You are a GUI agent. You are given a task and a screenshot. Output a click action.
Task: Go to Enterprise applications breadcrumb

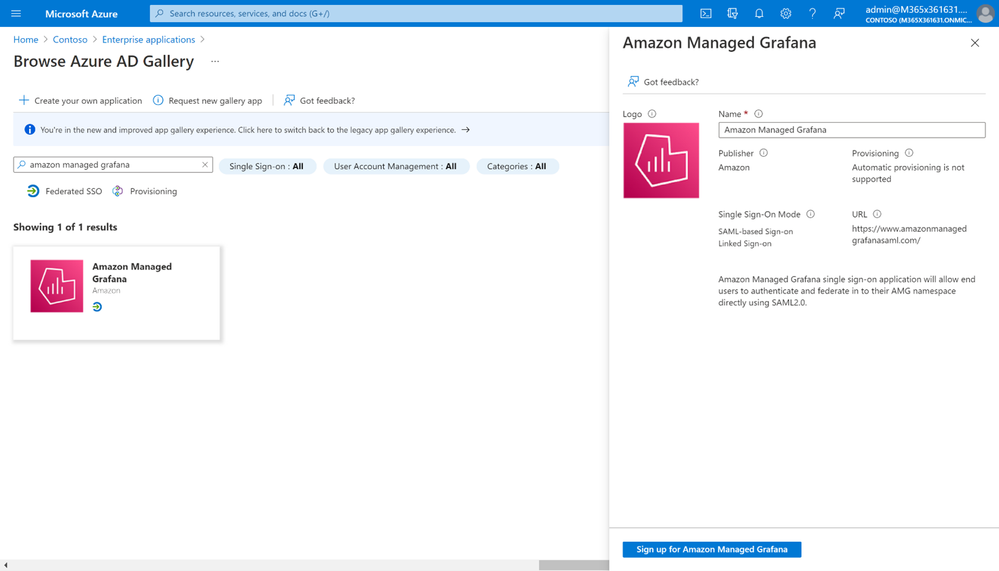pyautogui.click(x=148, y=40)
